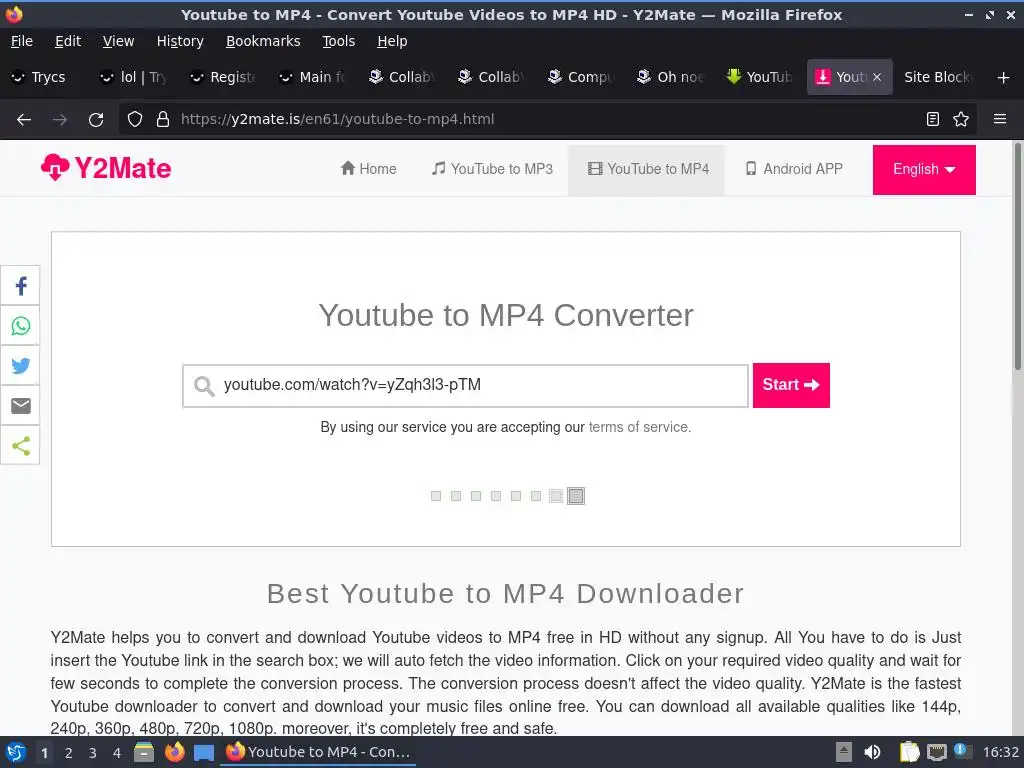1024x768 pixels.
Task: Switch to the green-arrow YouTub tab
Action: pos(761,77)
